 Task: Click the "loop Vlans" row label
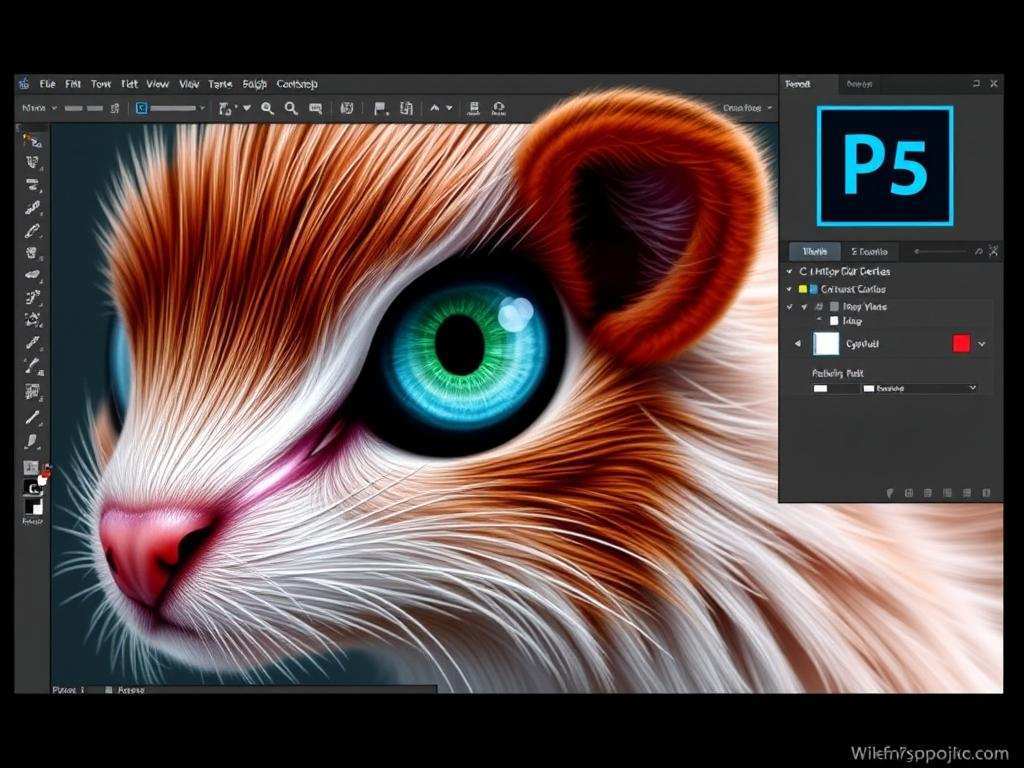point(865,306)
